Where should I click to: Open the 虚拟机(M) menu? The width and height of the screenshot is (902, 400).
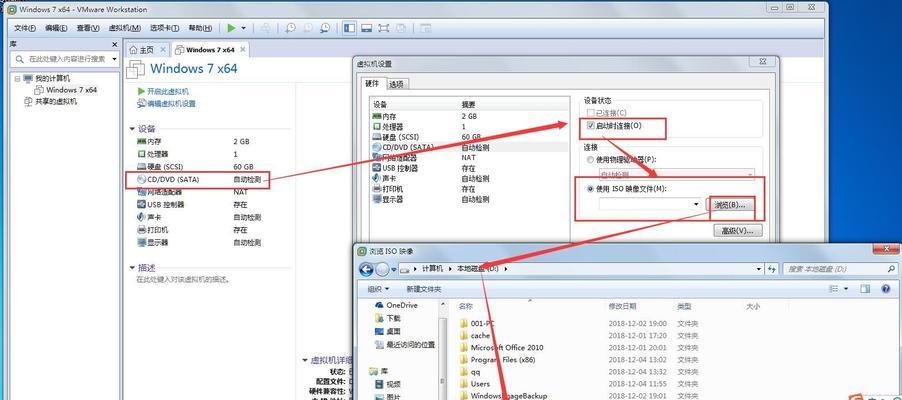coord(124,28)
